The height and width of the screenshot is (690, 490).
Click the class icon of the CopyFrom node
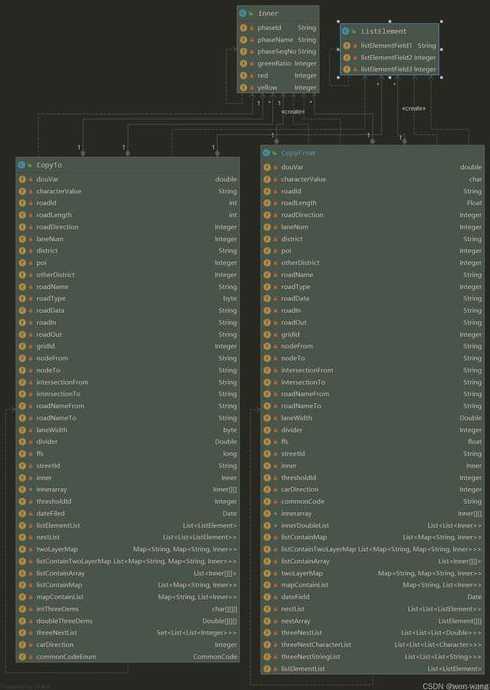pyautogui.click(x=267, y=153)
